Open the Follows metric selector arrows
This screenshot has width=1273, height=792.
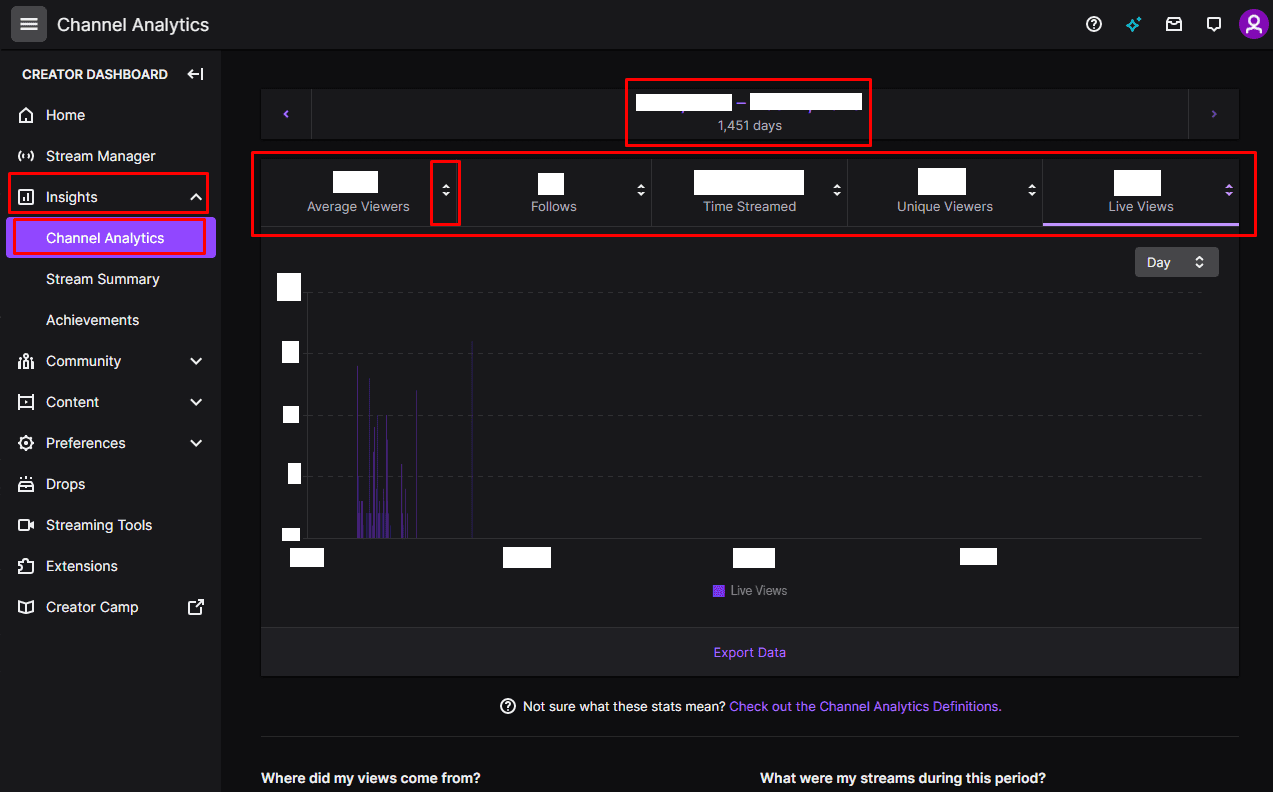click(642, 190)
